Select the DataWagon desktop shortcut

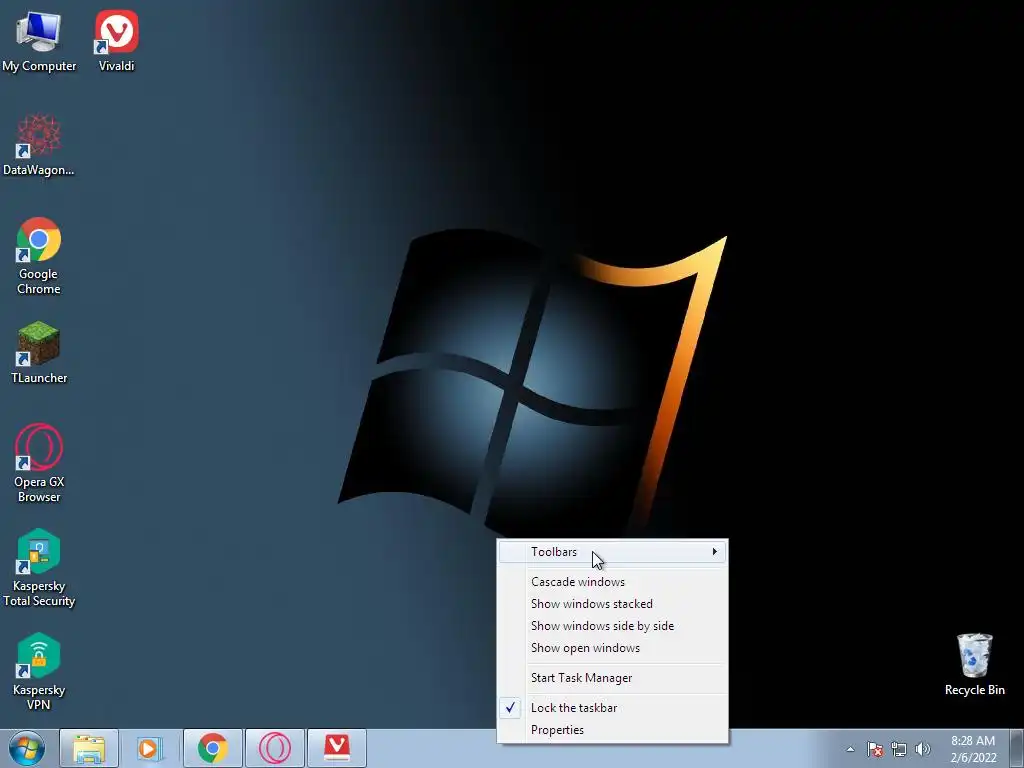click(x=39, y=145)
